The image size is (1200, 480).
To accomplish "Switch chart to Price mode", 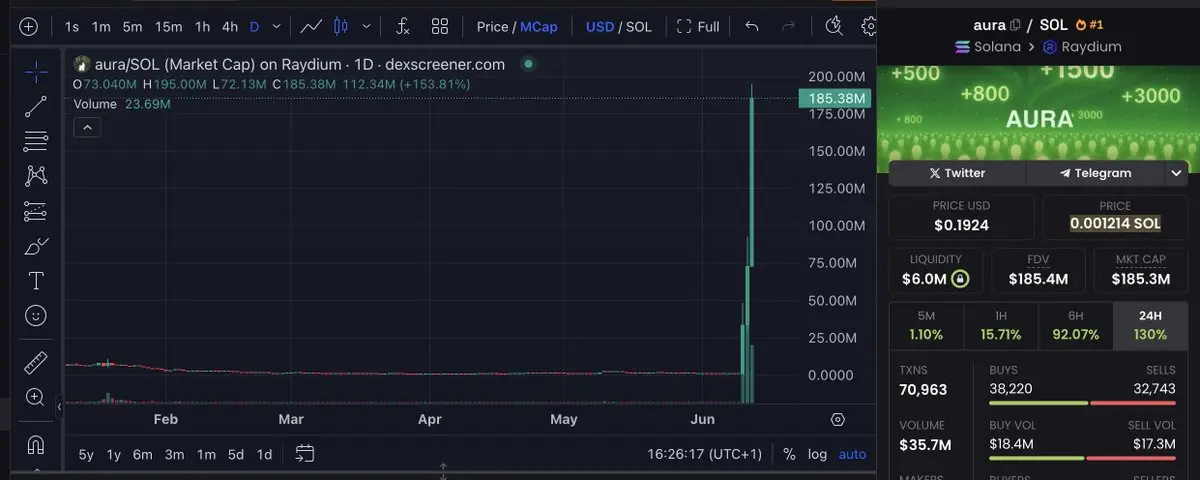I will (x=492, y=27).
